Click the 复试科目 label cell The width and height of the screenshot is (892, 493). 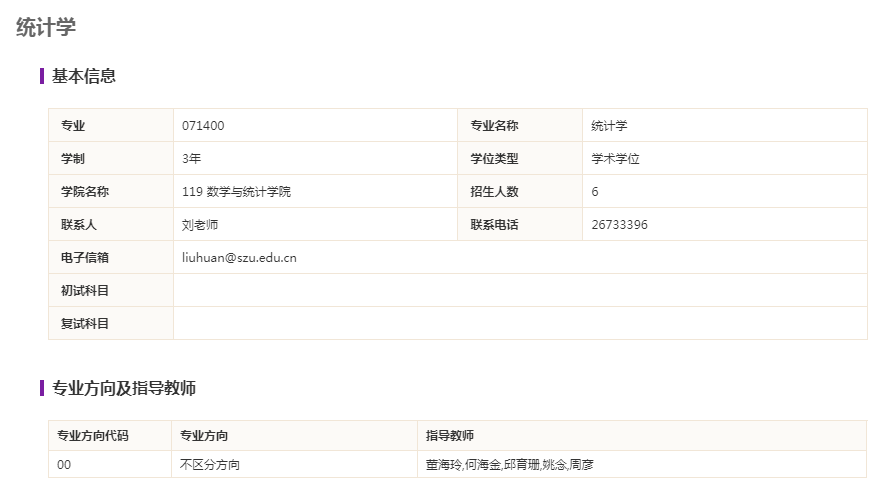coord(111,323)
